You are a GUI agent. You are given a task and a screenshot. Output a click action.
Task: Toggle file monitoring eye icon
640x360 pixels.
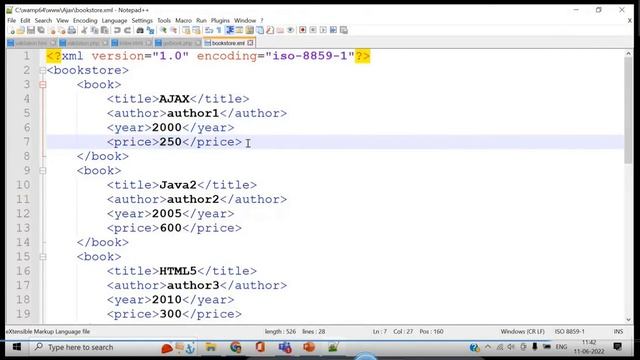click(x=290, y=30)
